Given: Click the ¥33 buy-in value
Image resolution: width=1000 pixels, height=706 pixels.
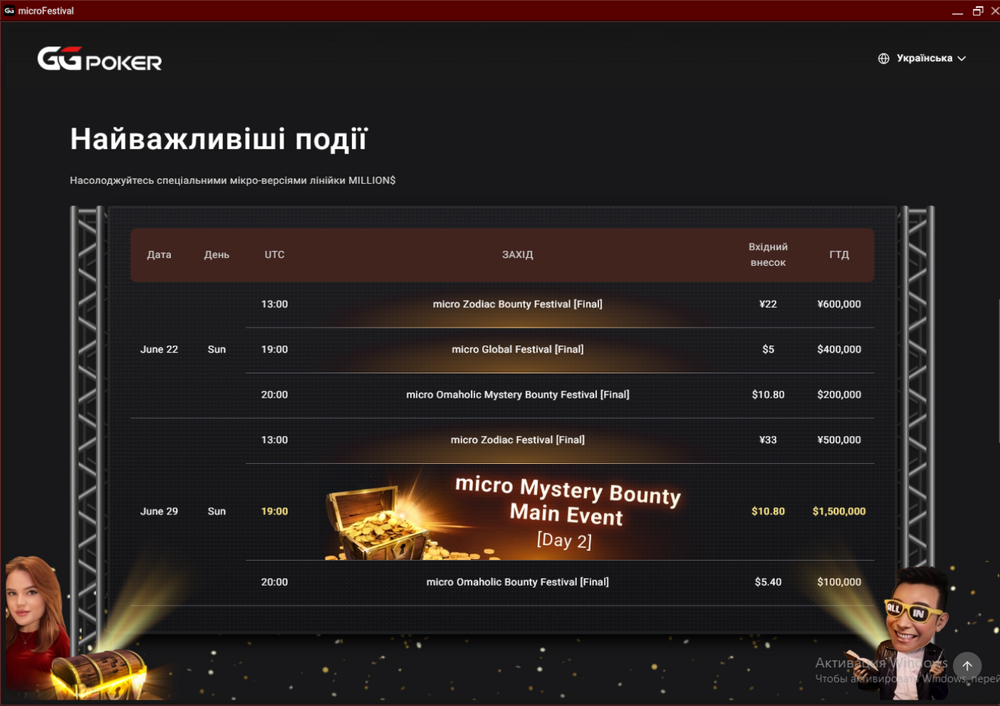Looking at the screenshot, I should [x=768, y=440].
